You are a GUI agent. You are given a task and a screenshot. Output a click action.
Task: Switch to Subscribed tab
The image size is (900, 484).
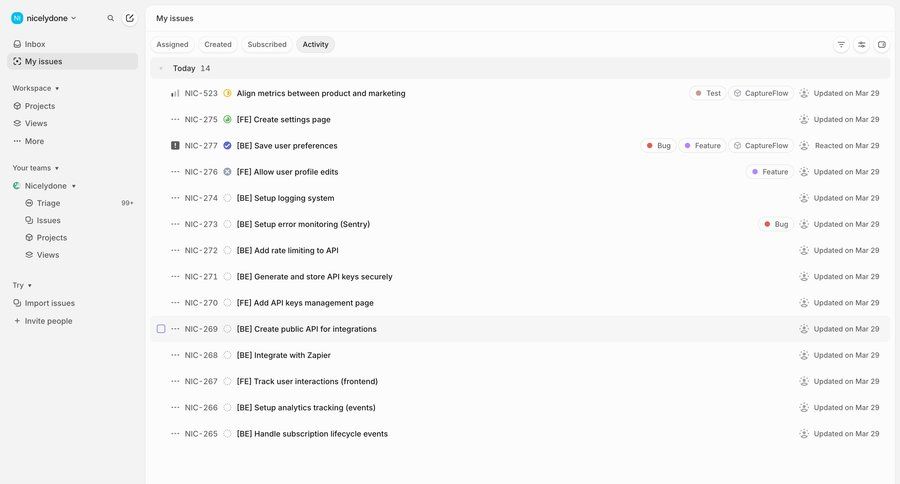(267, 45)
